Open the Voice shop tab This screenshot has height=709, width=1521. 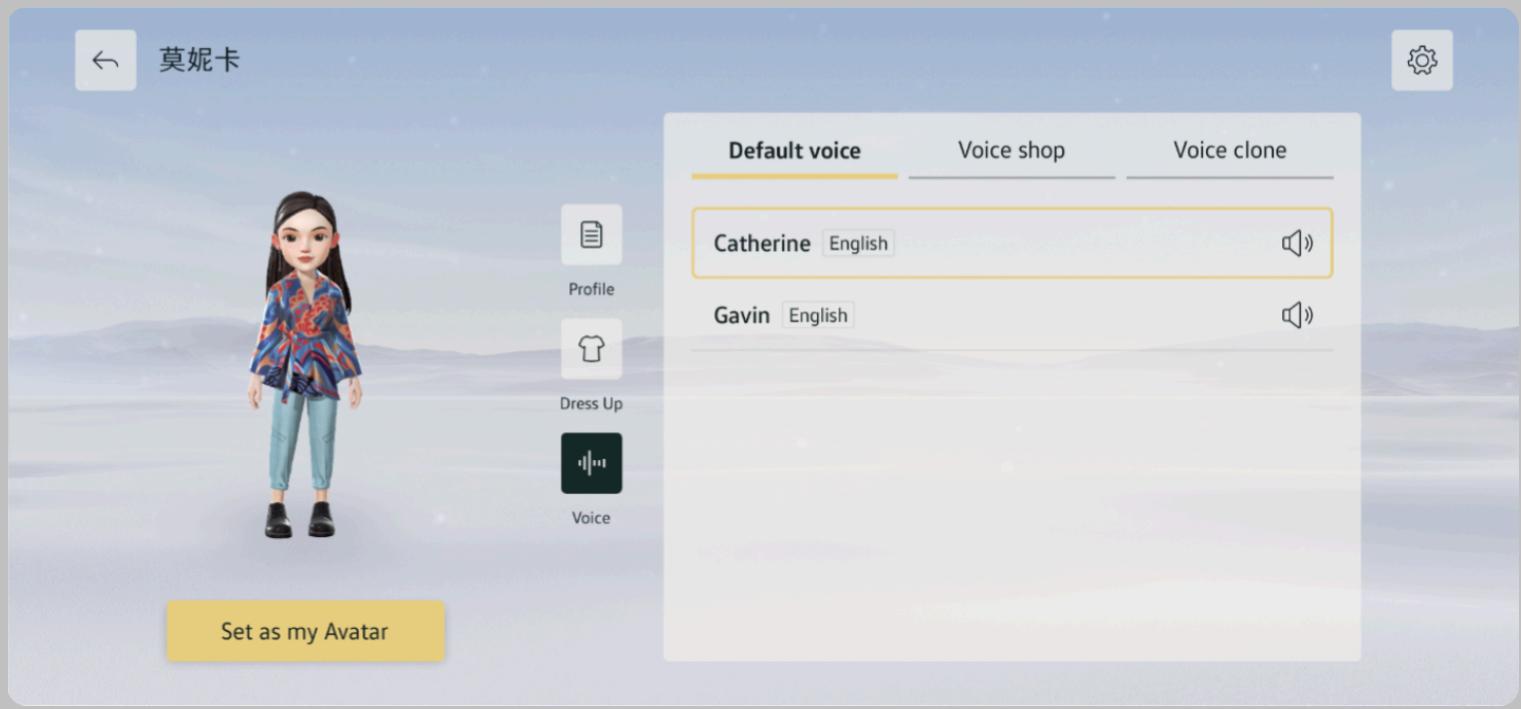(1011, 151)
